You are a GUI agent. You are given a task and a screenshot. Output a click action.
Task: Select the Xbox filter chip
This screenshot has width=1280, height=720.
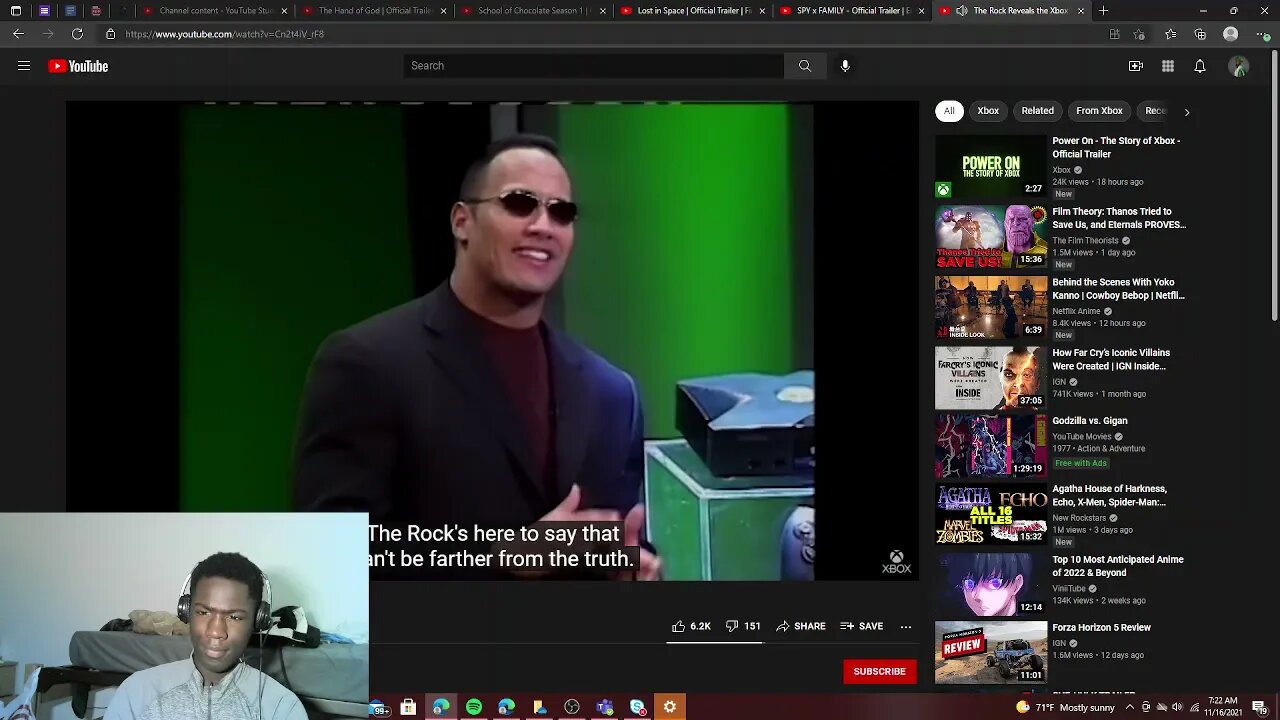[988, 111]
